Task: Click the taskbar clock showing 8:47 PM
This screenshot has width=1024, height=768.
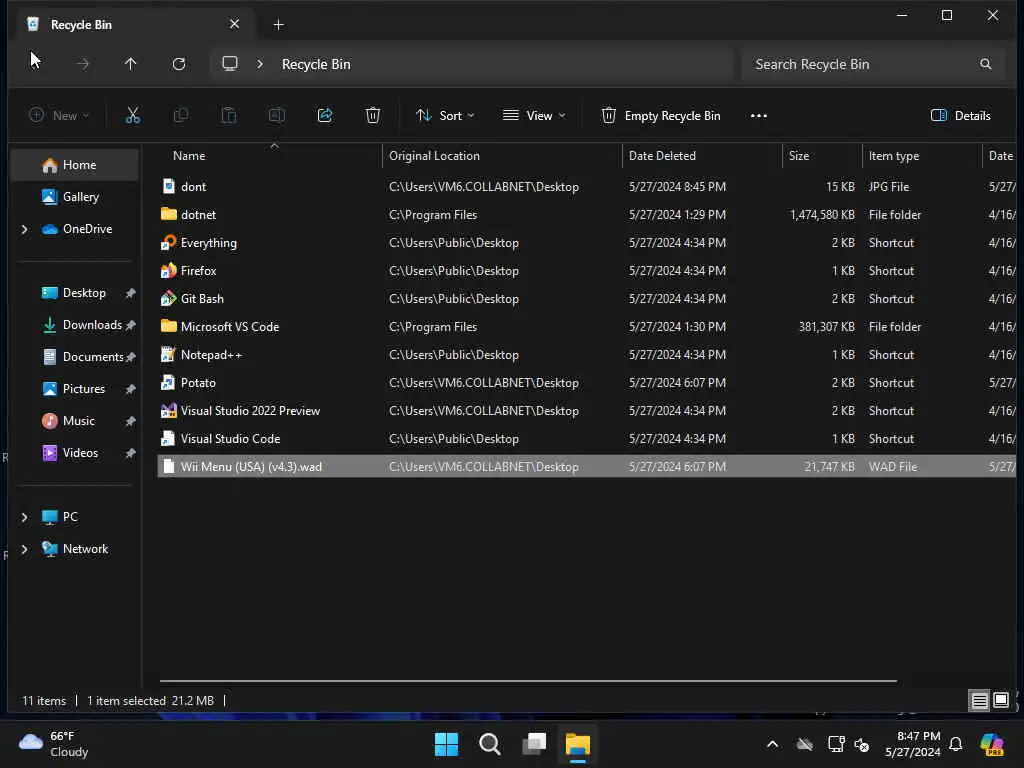Action: [913, 744]
